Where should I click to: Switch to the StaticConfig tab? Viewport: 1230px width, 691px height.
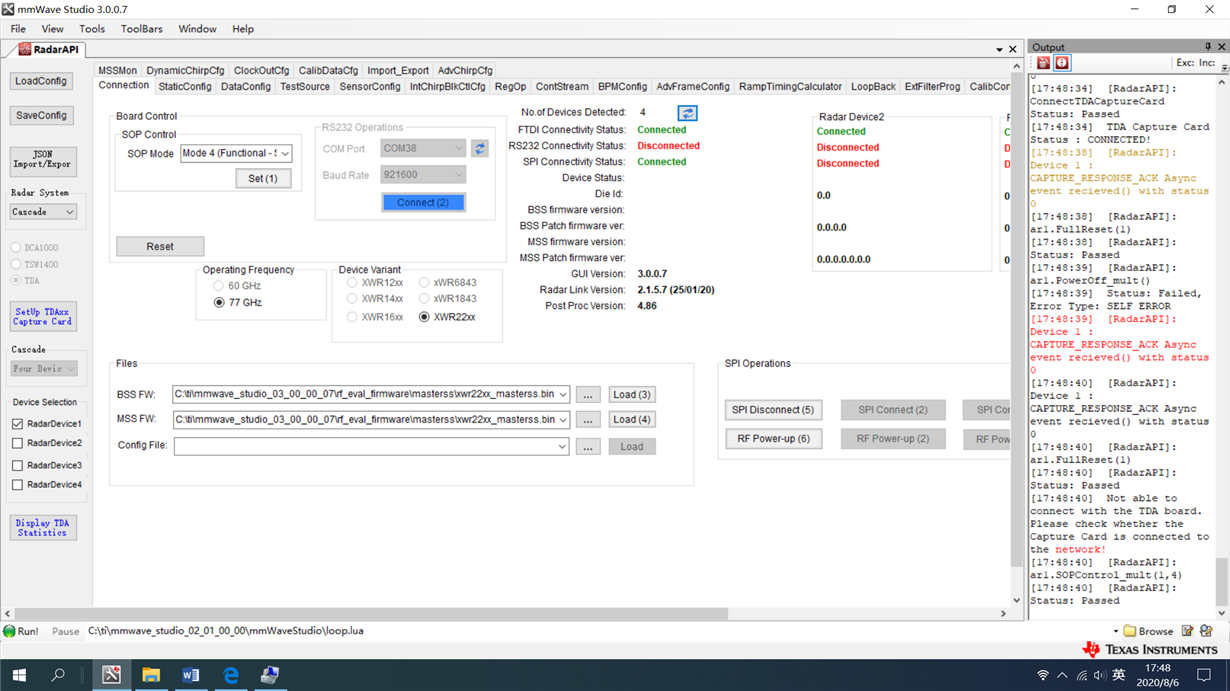point(185,87)
